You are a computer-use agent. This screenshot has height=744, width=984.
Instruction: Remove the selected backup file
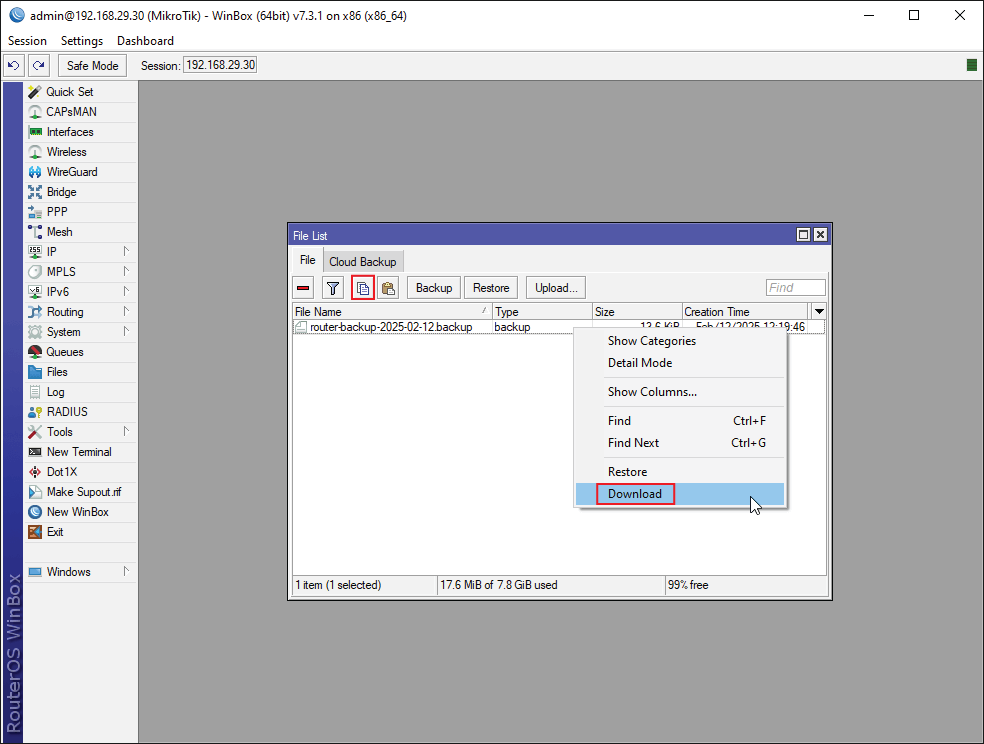[301, 287]
